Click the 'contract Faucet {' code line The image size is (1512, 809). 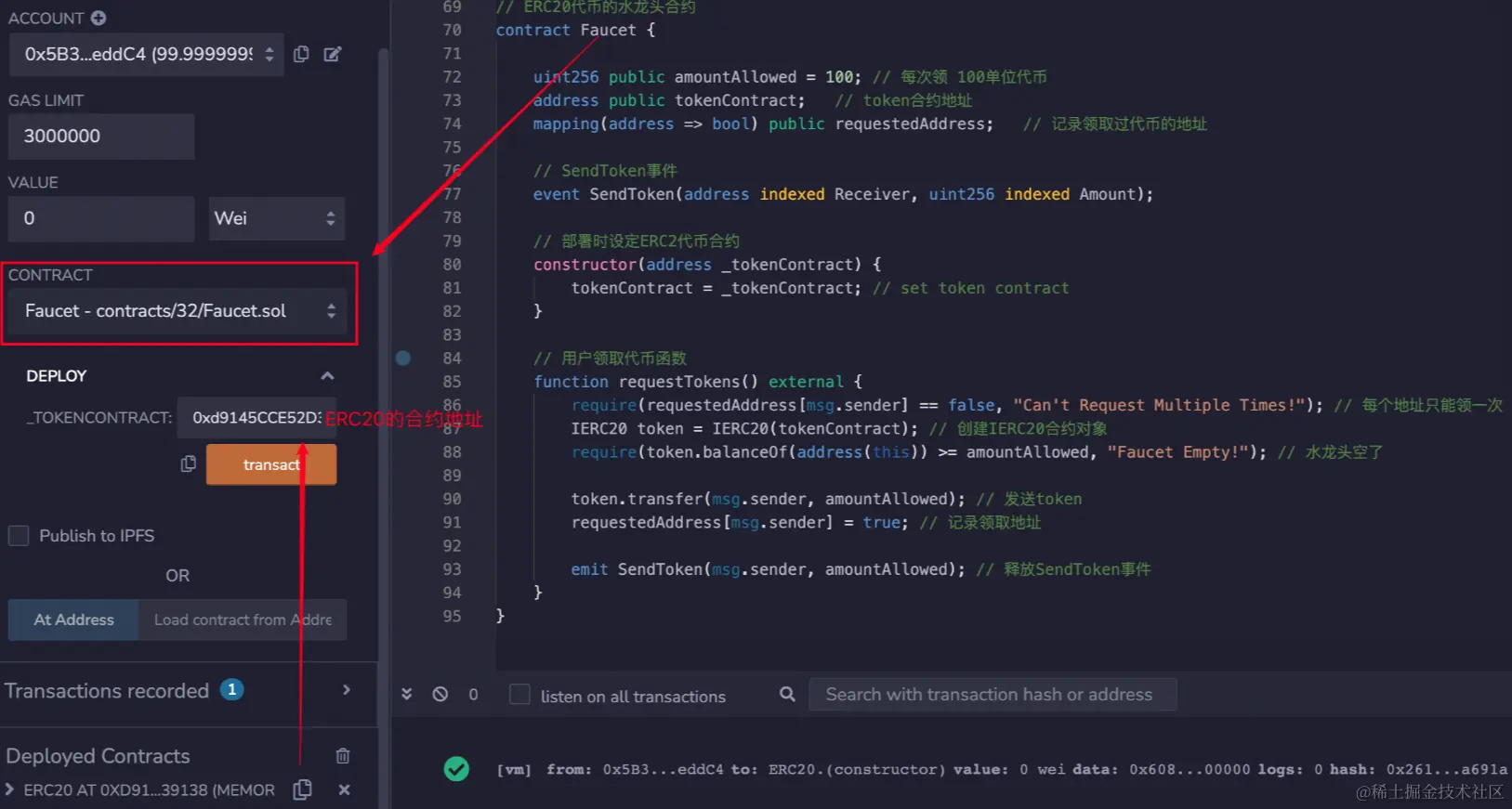[x=575, y=30]
